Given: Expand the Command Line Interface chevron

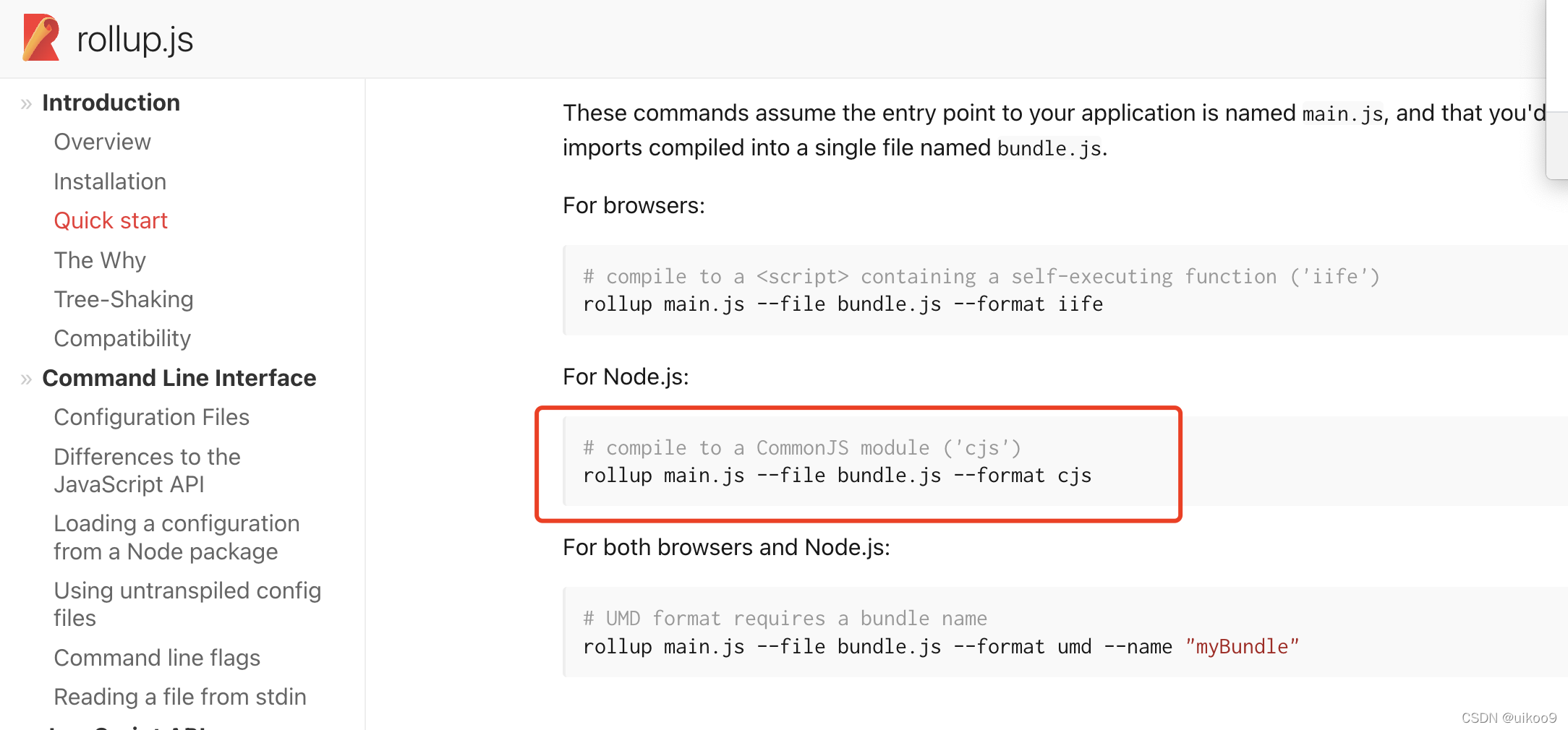Looking at the screenshot, I should tap(26, 378).
